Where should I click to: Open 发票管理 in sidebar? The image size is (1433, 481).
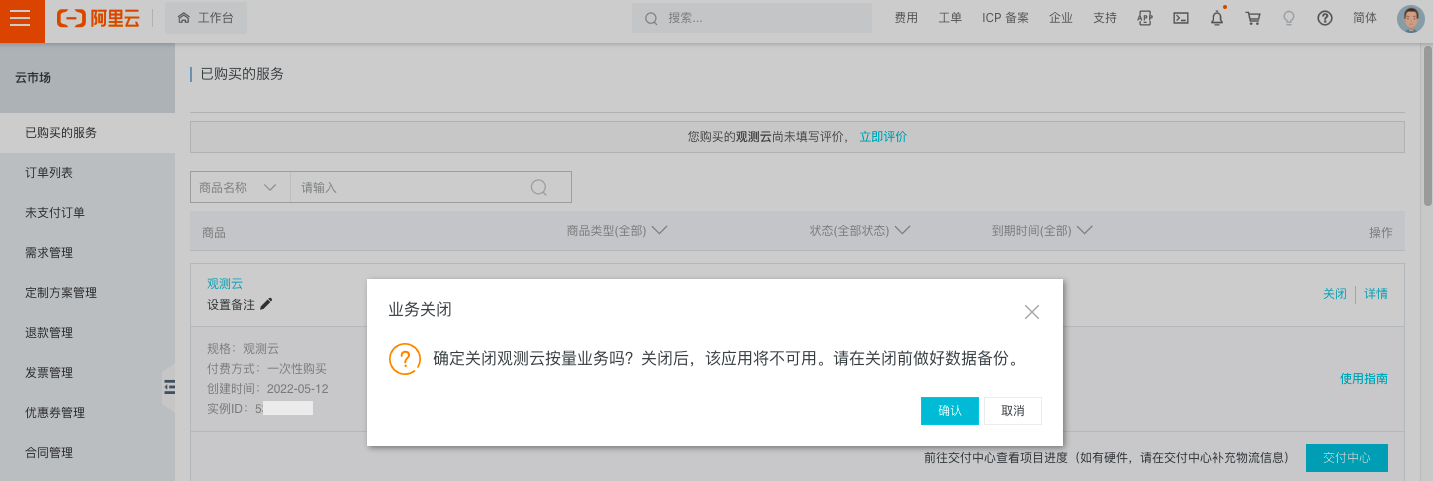tap(87, 372)
